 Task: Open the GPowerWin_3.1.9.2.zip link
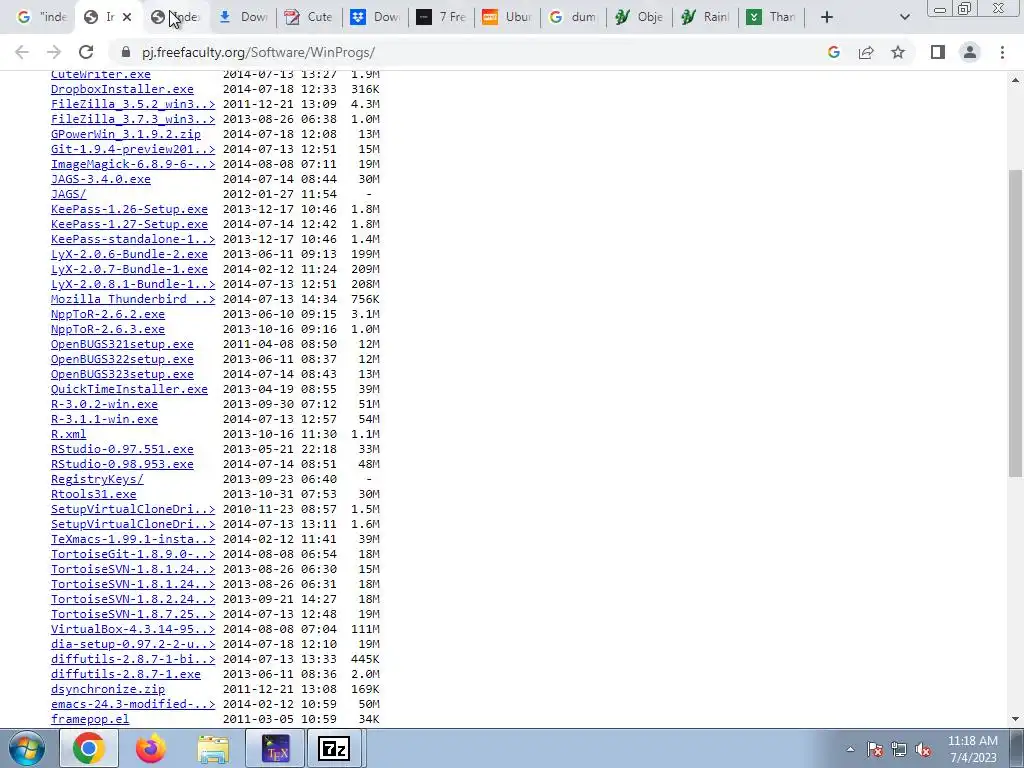pos(126,134)
